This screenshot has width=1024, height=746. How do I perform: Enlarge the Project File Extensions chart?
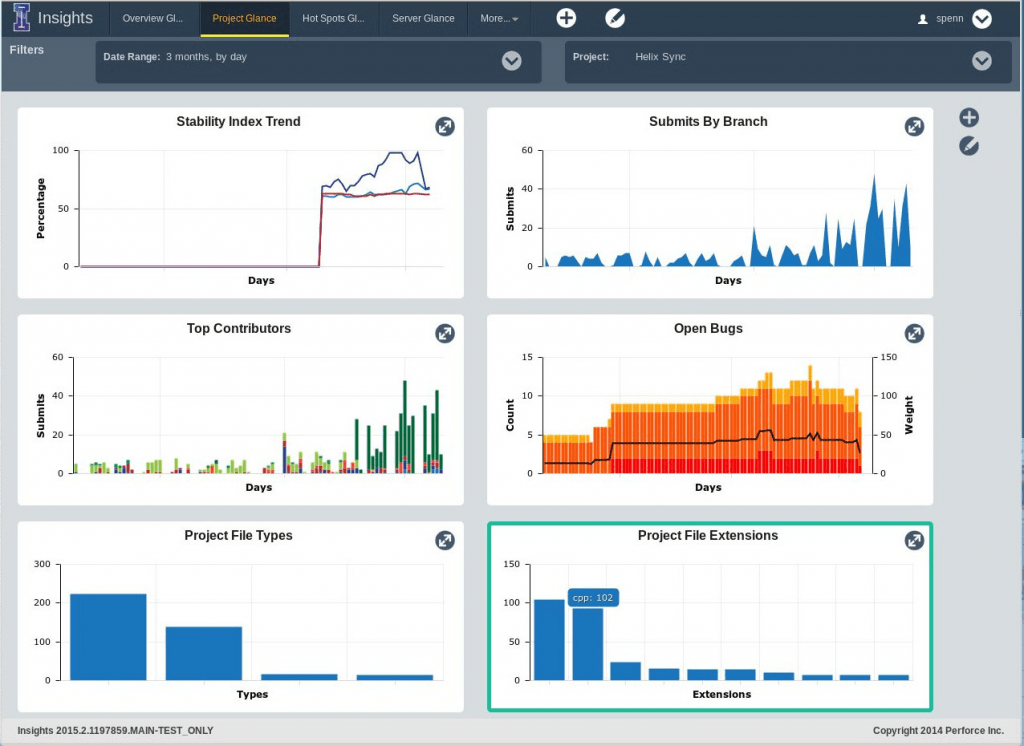click(914, 540)
